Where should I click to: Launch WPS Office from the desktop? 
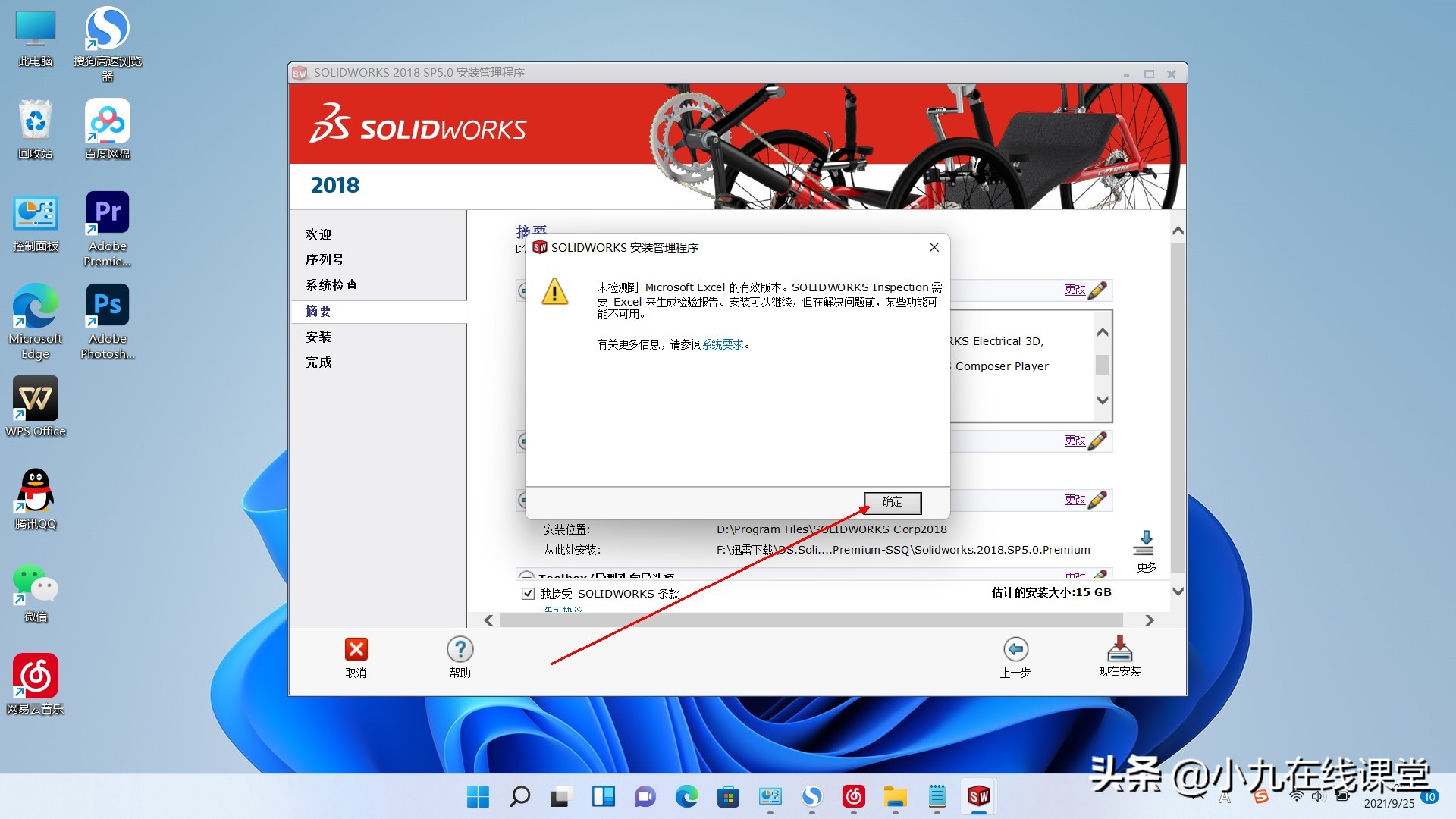click(x=35, y=398)
